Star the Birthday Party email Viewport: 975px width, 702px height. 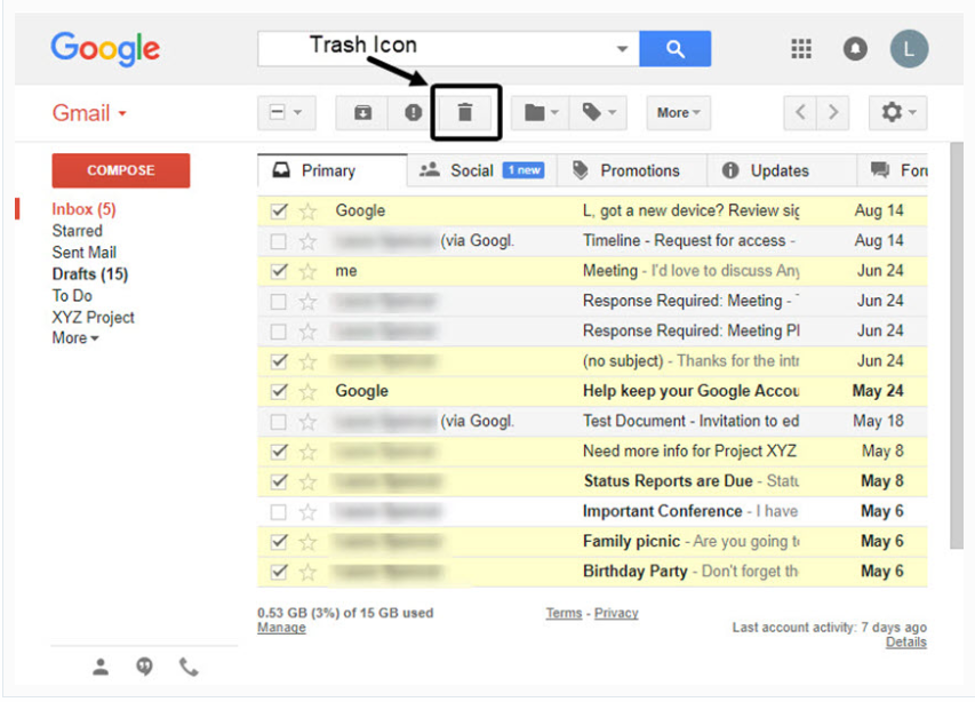tap(308, 572)
